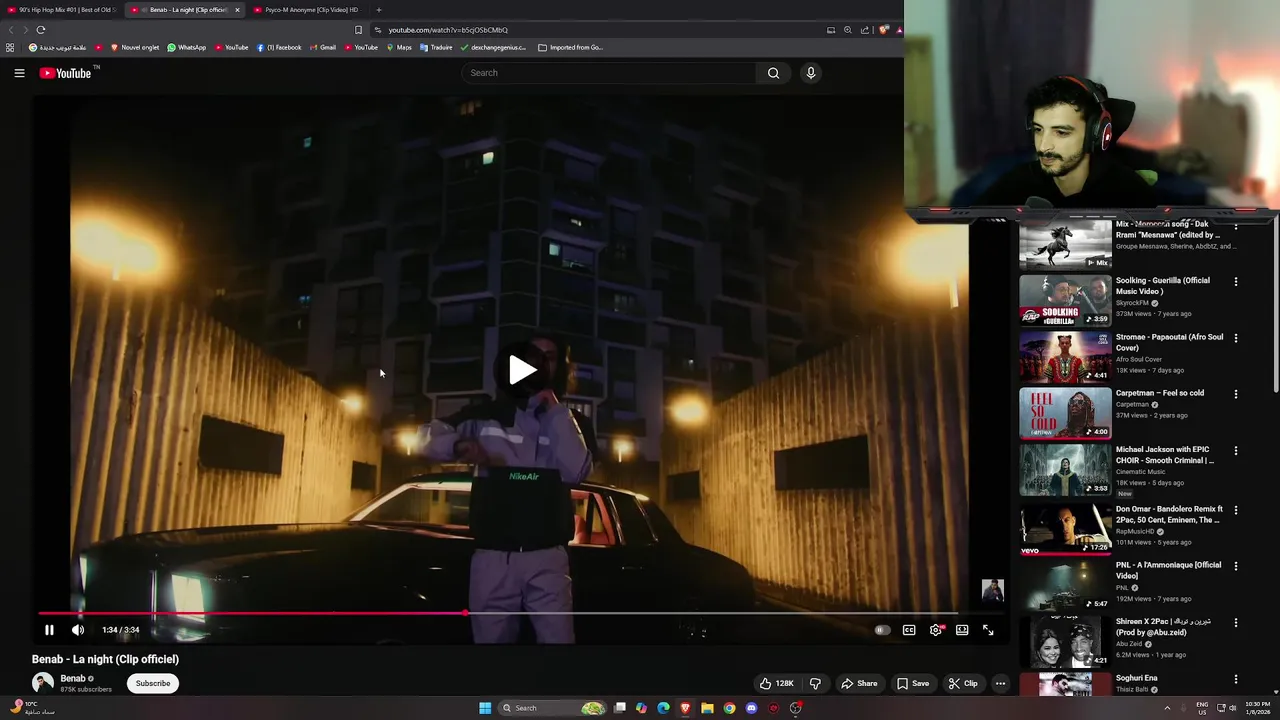This screenshot has height=720, width=1280.
Task: Open the Gmail bookmark
Action: click(x=322, y=47)
